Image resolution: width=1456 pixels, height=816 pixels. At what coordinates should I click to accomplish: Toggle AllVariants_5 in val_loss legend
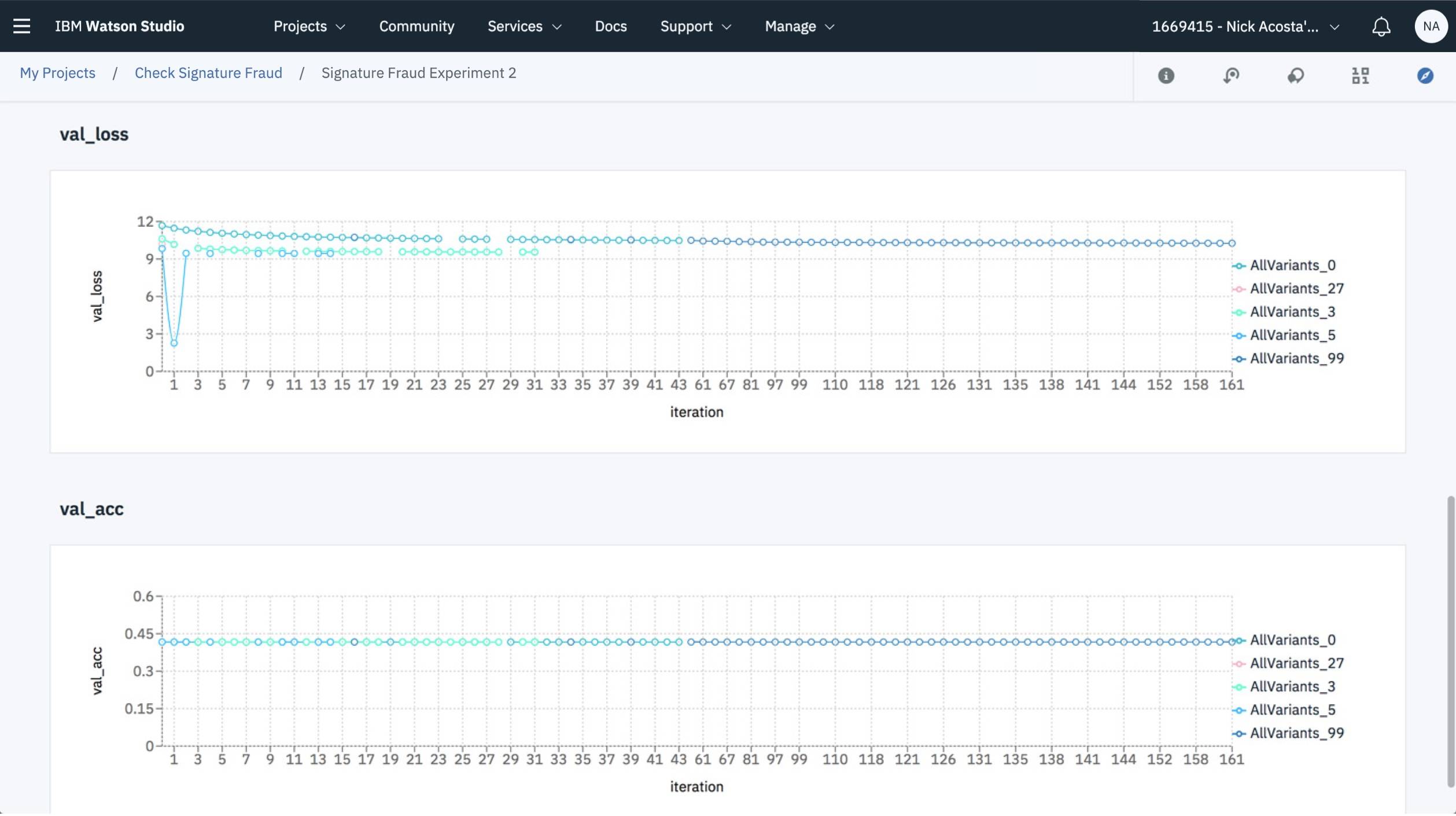[1285, 335]
